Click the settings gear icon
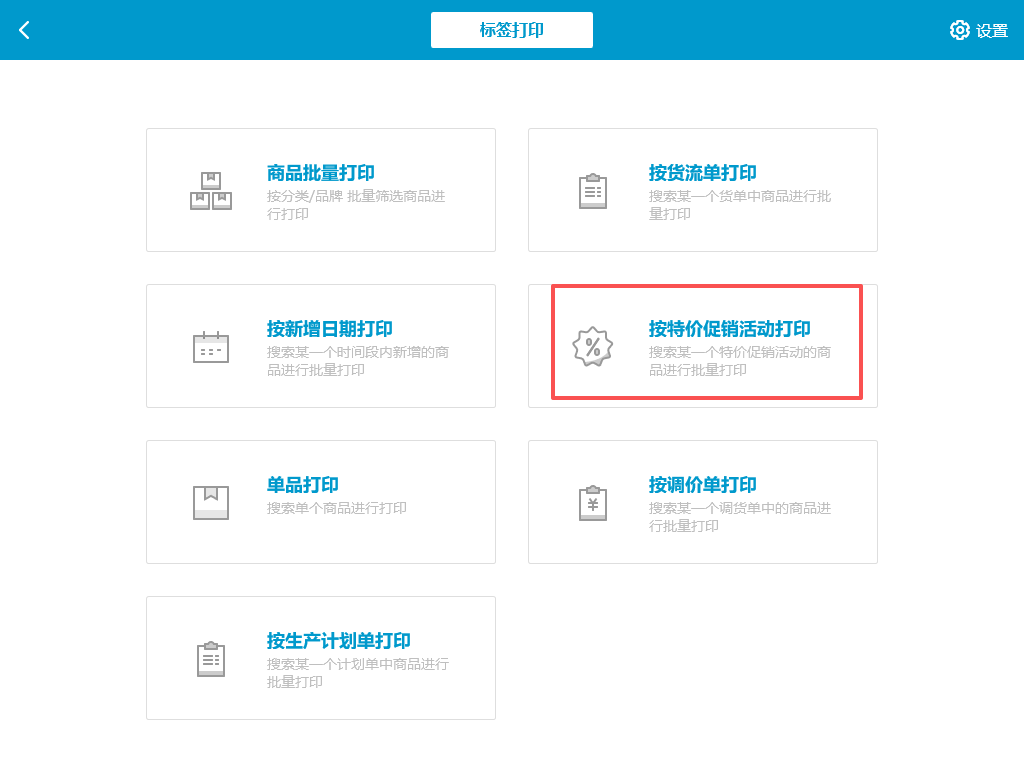1024x768 pixels. 959,30
